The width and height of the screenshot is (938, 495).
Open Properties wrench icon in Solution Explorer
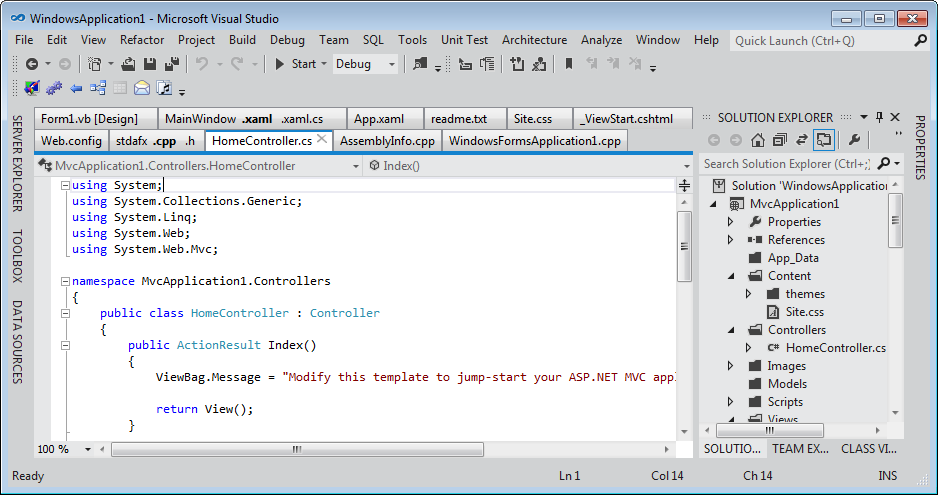pyautogui.click(x=855, y=140)
